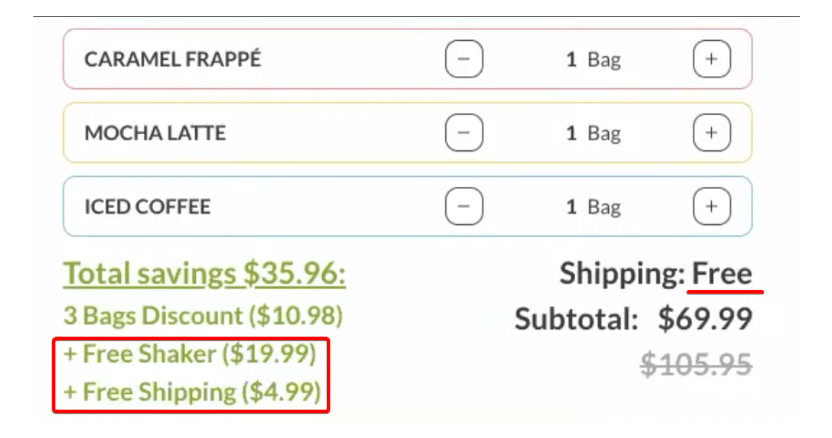Screen dimensions: 832x438
Task: Click the Subtotal $69.99 amount
Action: [705, 319]
